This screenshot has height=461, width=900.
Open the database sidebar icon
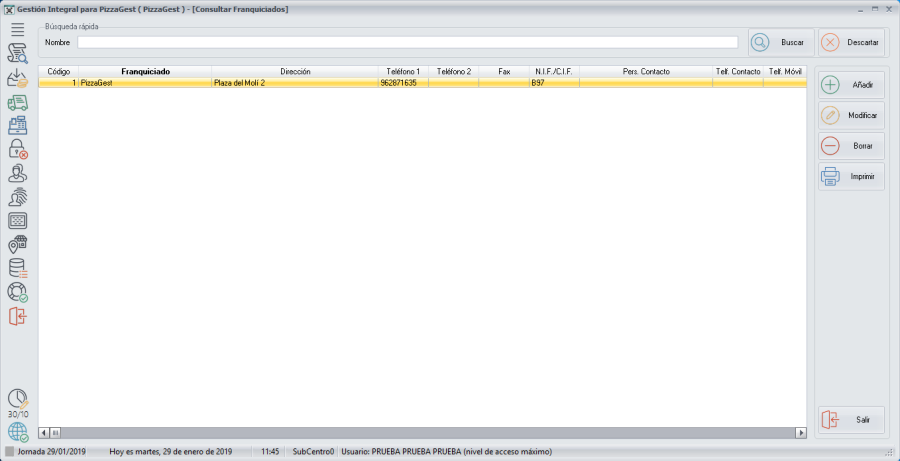point(17,268)
